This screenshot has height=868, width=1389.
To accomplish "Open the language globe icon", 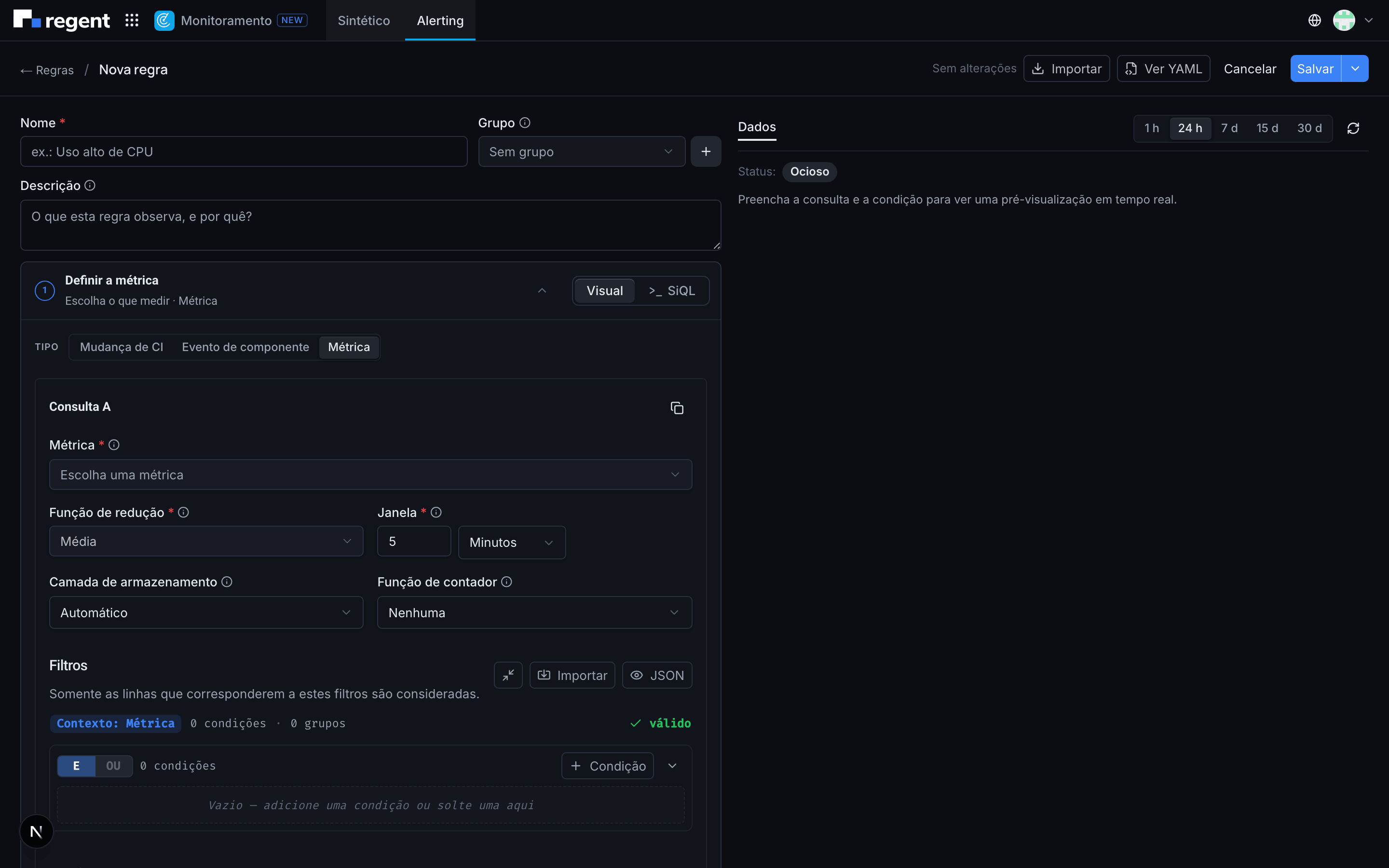I will tap(1314, 21).
